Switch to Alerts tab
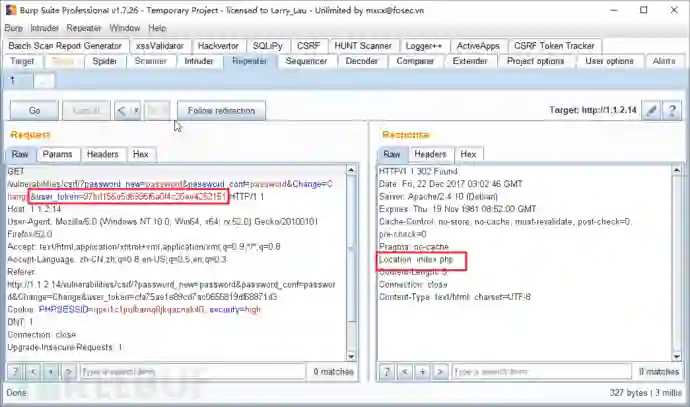Image resolution: width=690 pixels, height=407 pixels. coord(664,61)
